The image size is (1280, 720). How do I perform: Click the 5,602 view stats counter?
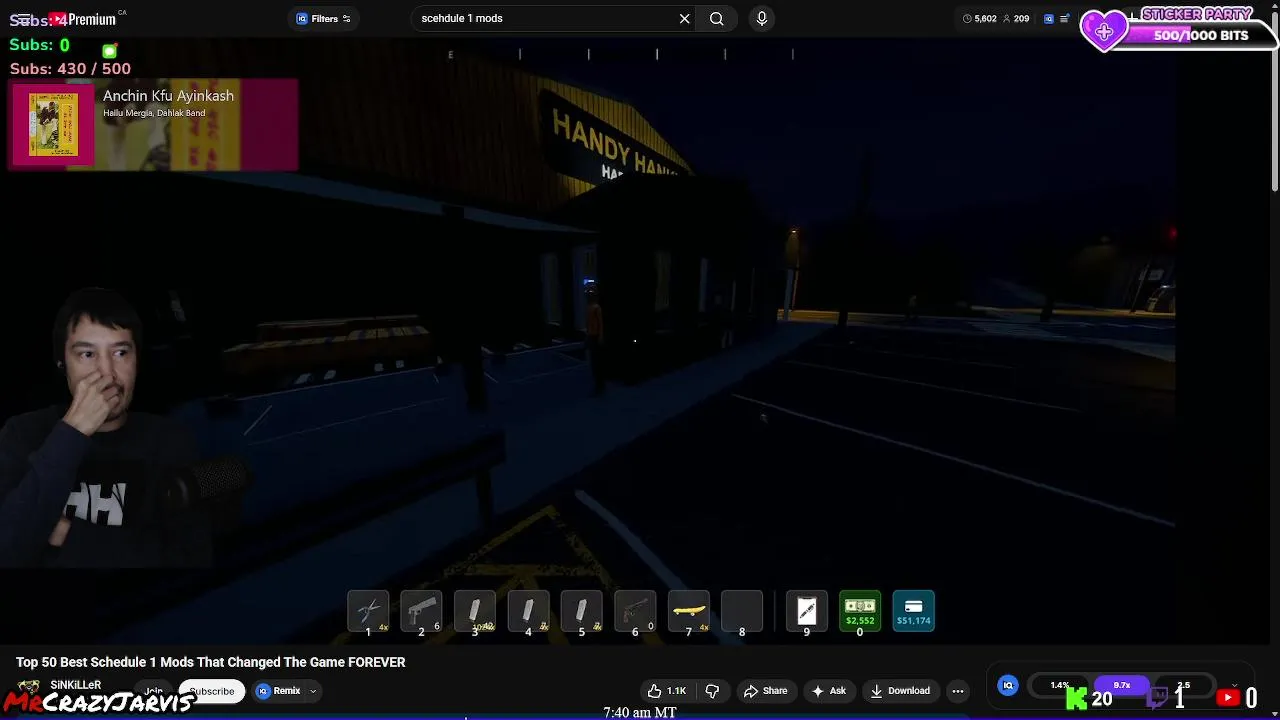[x=980, y=18]
